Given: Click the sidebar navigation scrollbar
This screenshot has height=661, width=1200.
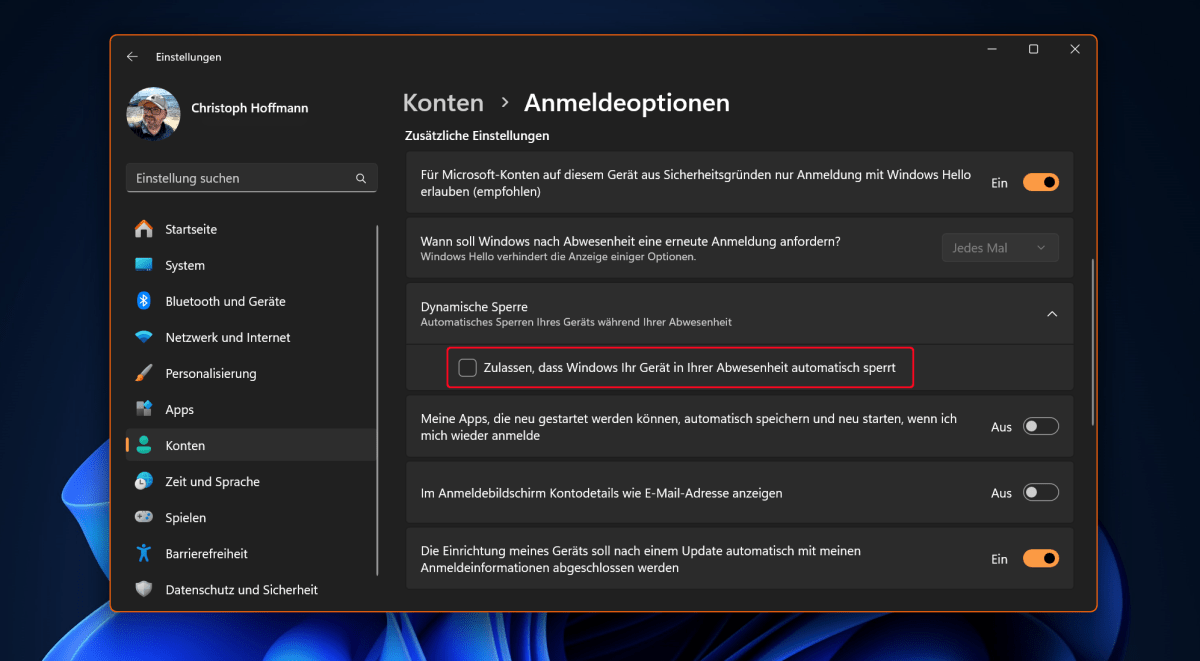Looking at the screenshot, I should 377,400.
